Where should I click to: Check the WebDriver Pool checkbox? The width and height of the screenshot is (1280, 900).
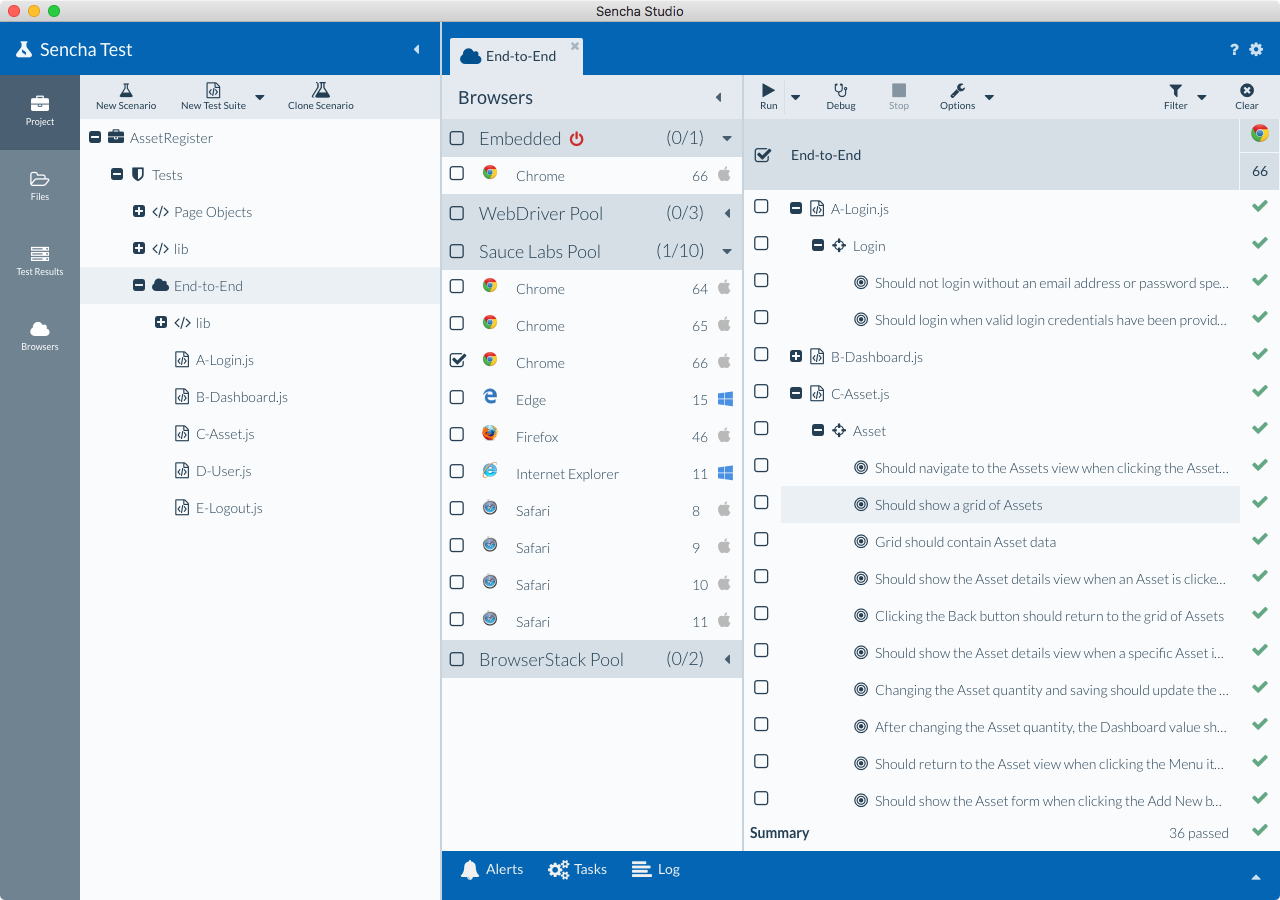pos(457,213)
